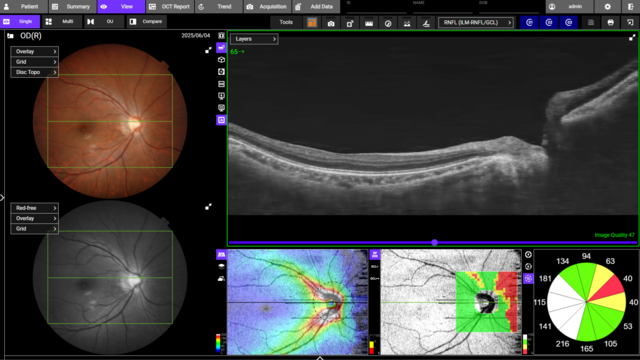Click the deviation map yellow-red legend
Screen dimensions: 640x360
[371, 347]
